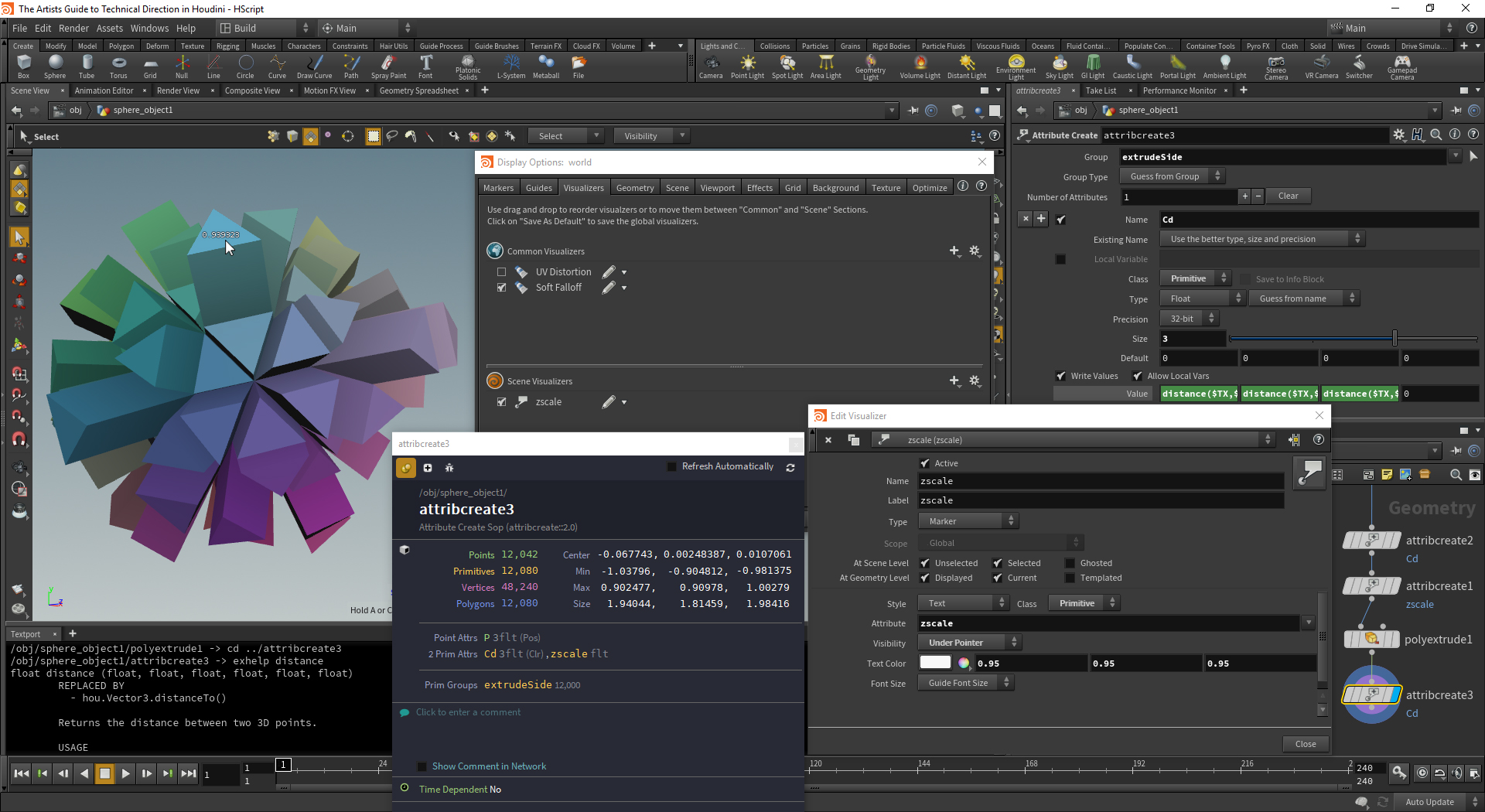Uncheck the Write Values option
Viewport: 1485px width, 812px height.
[1061, 376]
